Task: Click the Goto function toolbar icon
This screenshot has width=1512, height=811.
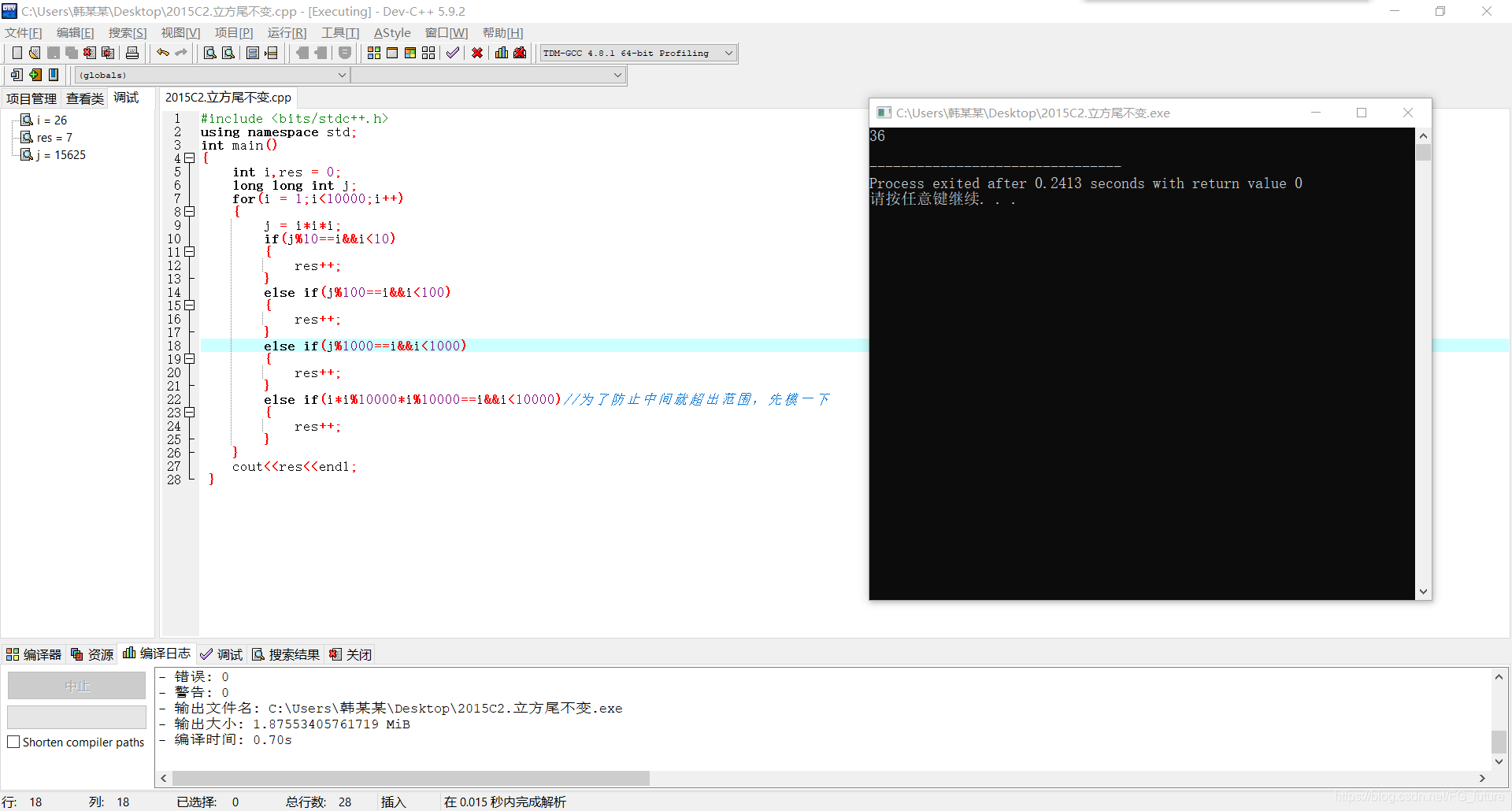Action: [x=253, y=53]
